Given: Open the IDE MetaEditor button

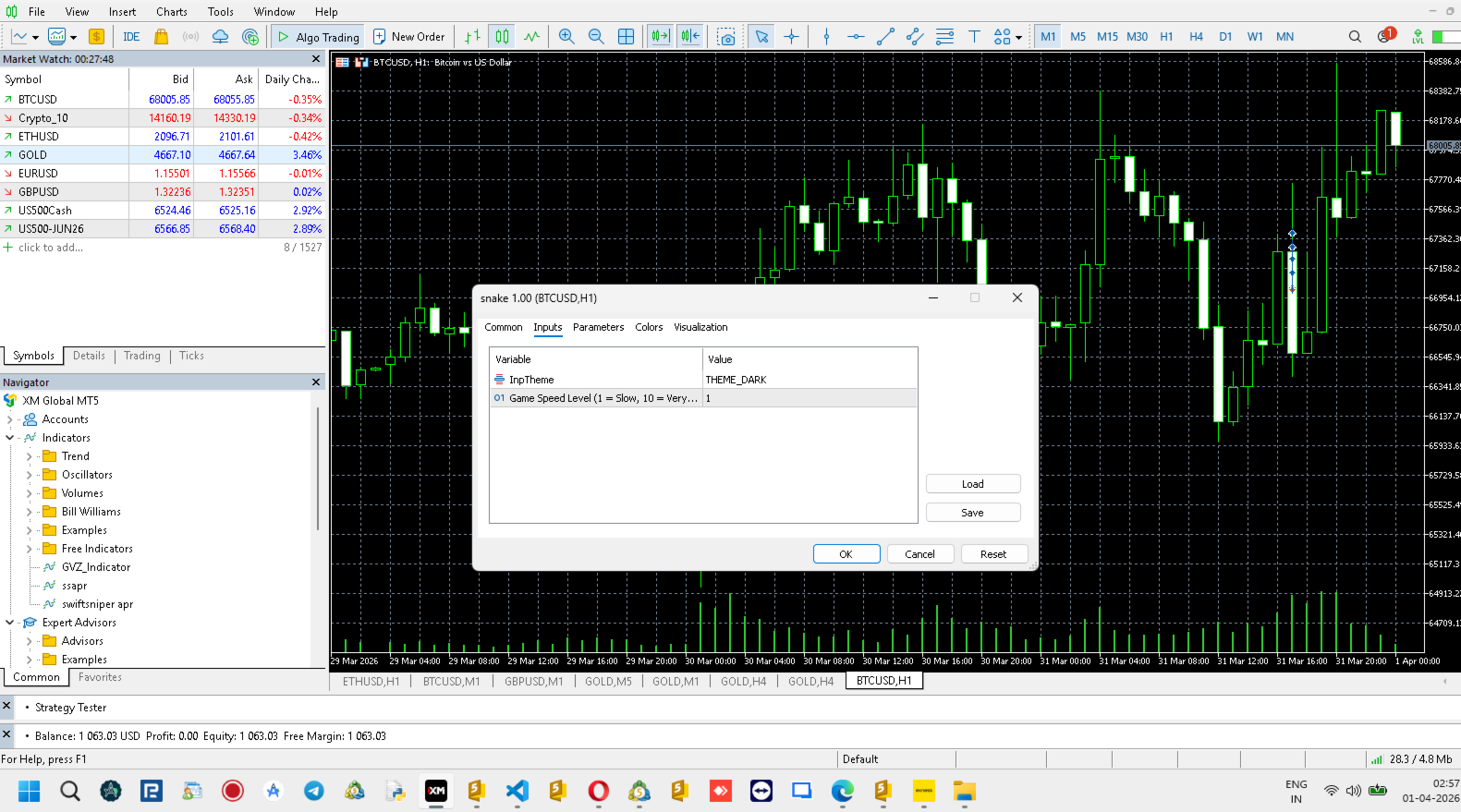Looking at the screenshot, I should tap(131, 37).
